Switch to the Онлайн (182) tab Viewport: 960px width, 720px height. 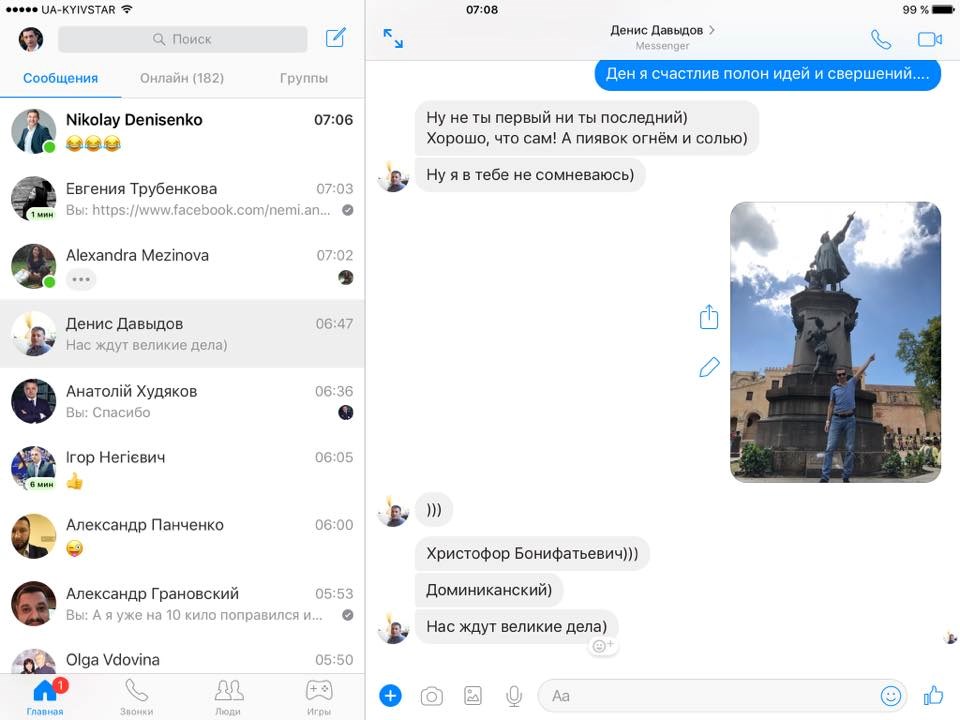(x=182, y=78)
